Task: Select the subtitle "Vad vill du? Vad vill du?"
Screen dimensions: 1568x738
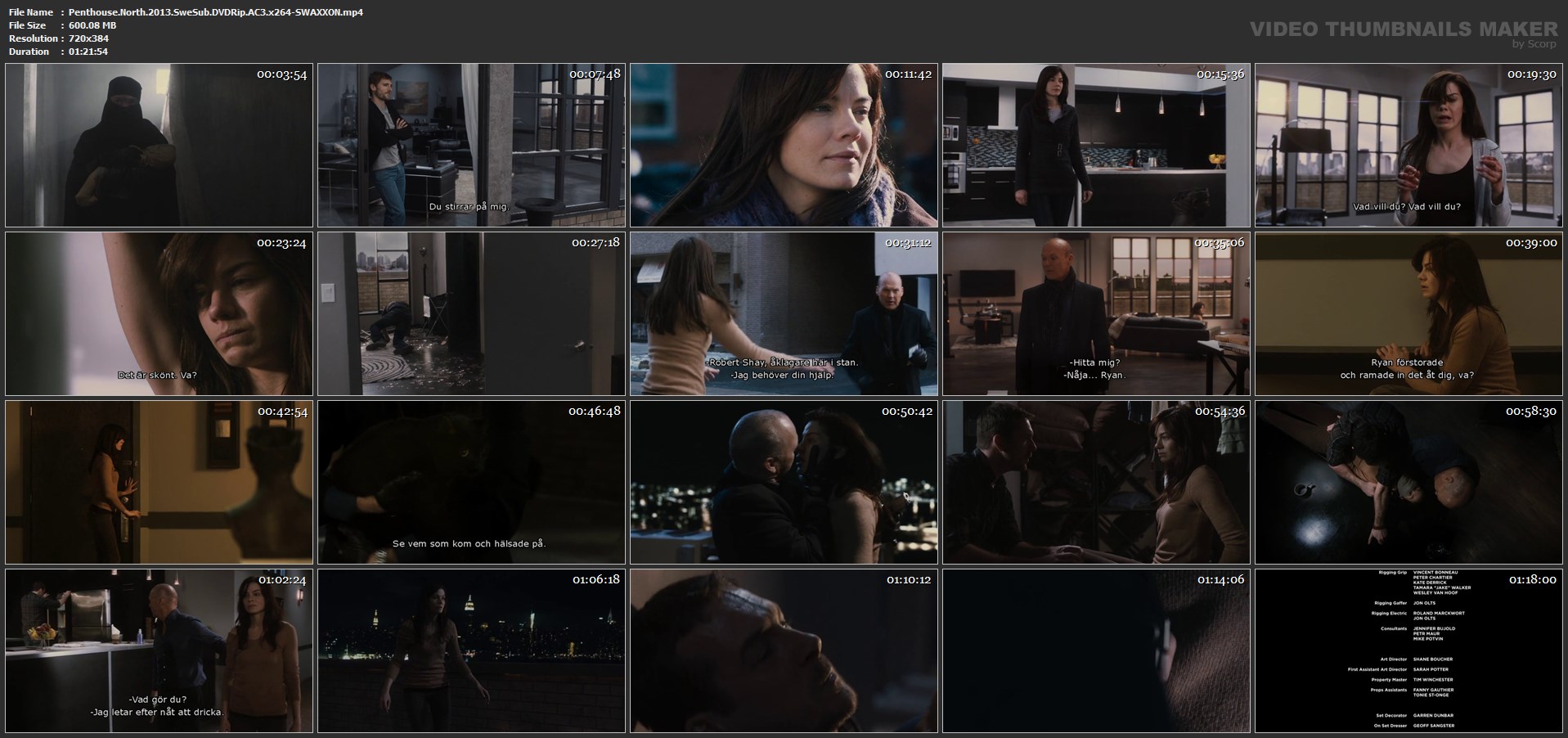Action: [x=1406, y=207]
